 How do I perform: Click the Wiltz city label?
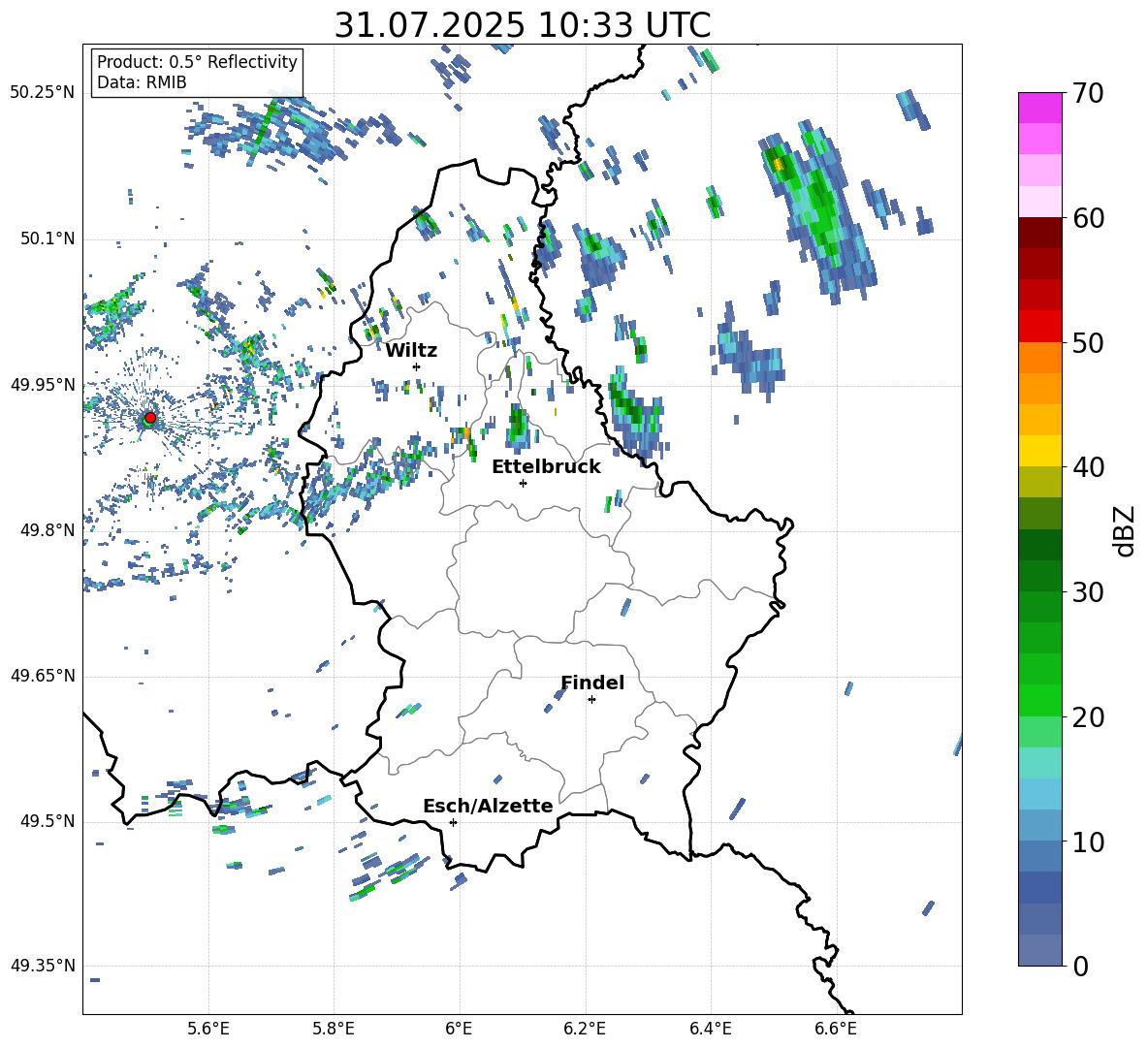[x=411, y=350]
